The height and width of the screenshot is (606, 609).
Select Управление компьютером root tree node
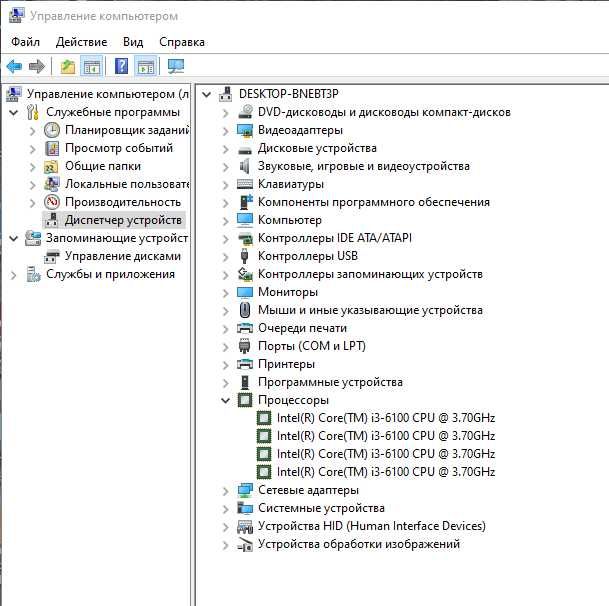(x=108, y=94)
